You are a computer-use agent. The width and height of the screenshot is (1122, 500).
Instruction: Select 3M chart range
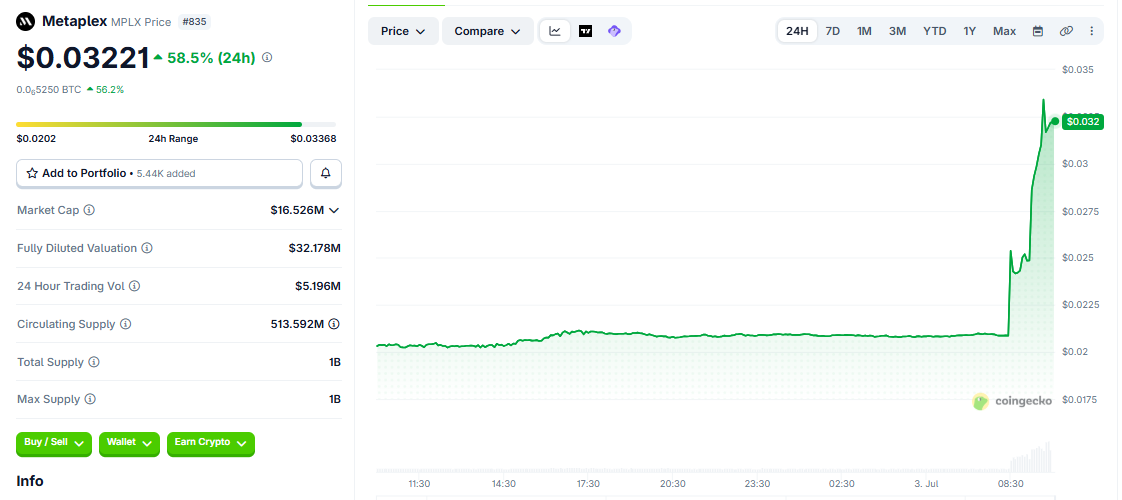pyautogui.click(x=897, y=31)
